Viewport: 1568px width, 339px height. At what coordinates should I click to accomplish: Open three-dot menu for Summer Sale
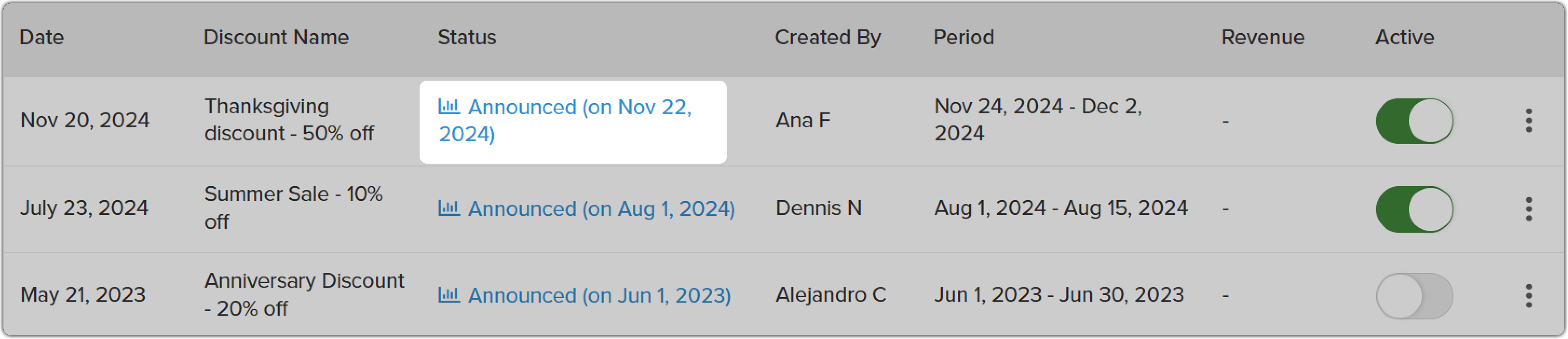tap(1528, 209)
